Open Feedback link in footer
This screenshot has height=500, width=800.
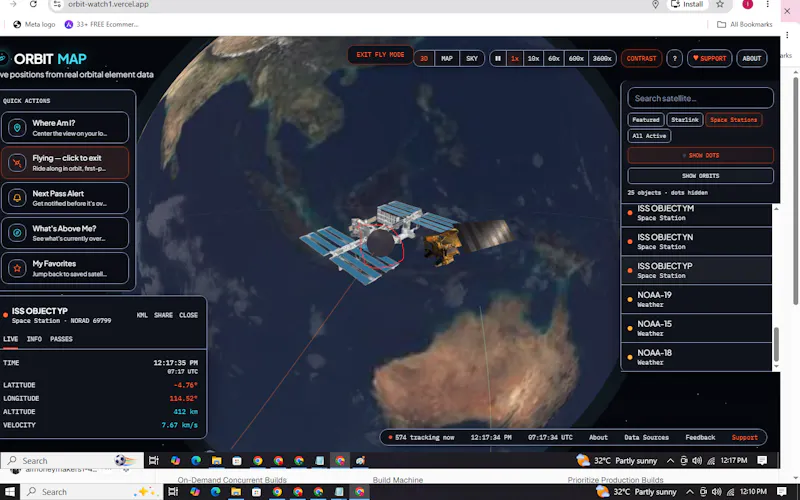pos(700,437)
